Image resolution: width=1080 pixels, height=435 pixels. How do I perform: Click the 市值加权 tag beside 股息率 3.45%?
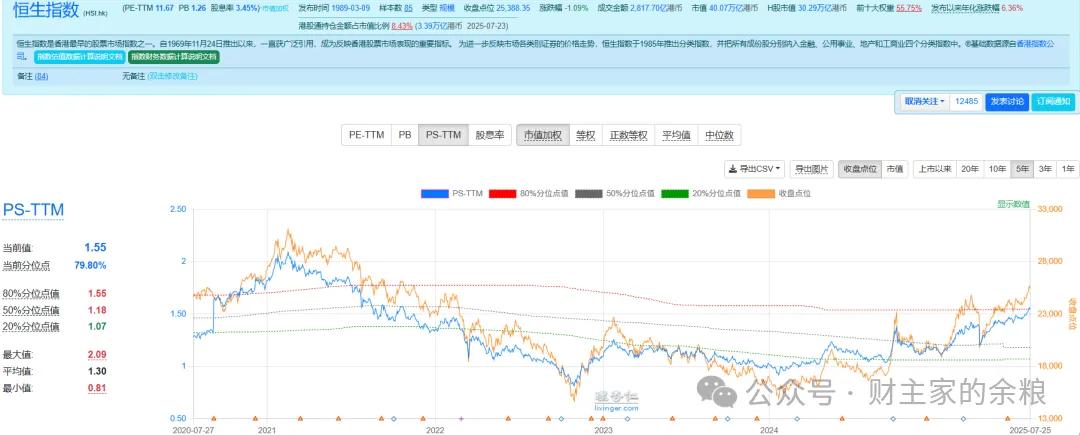275,9
